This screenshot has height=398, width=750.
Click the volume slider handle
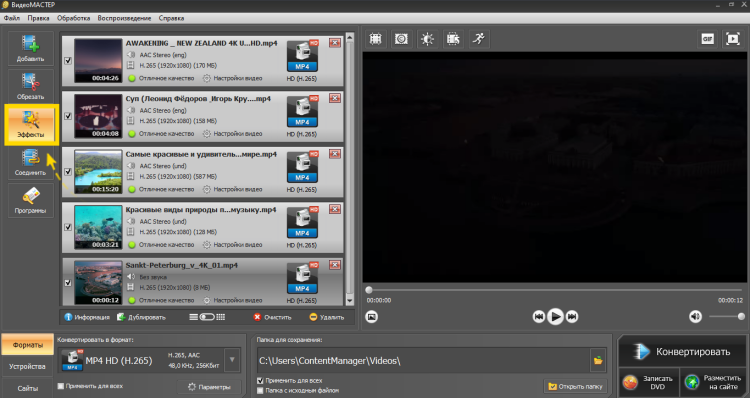[741, 316]
